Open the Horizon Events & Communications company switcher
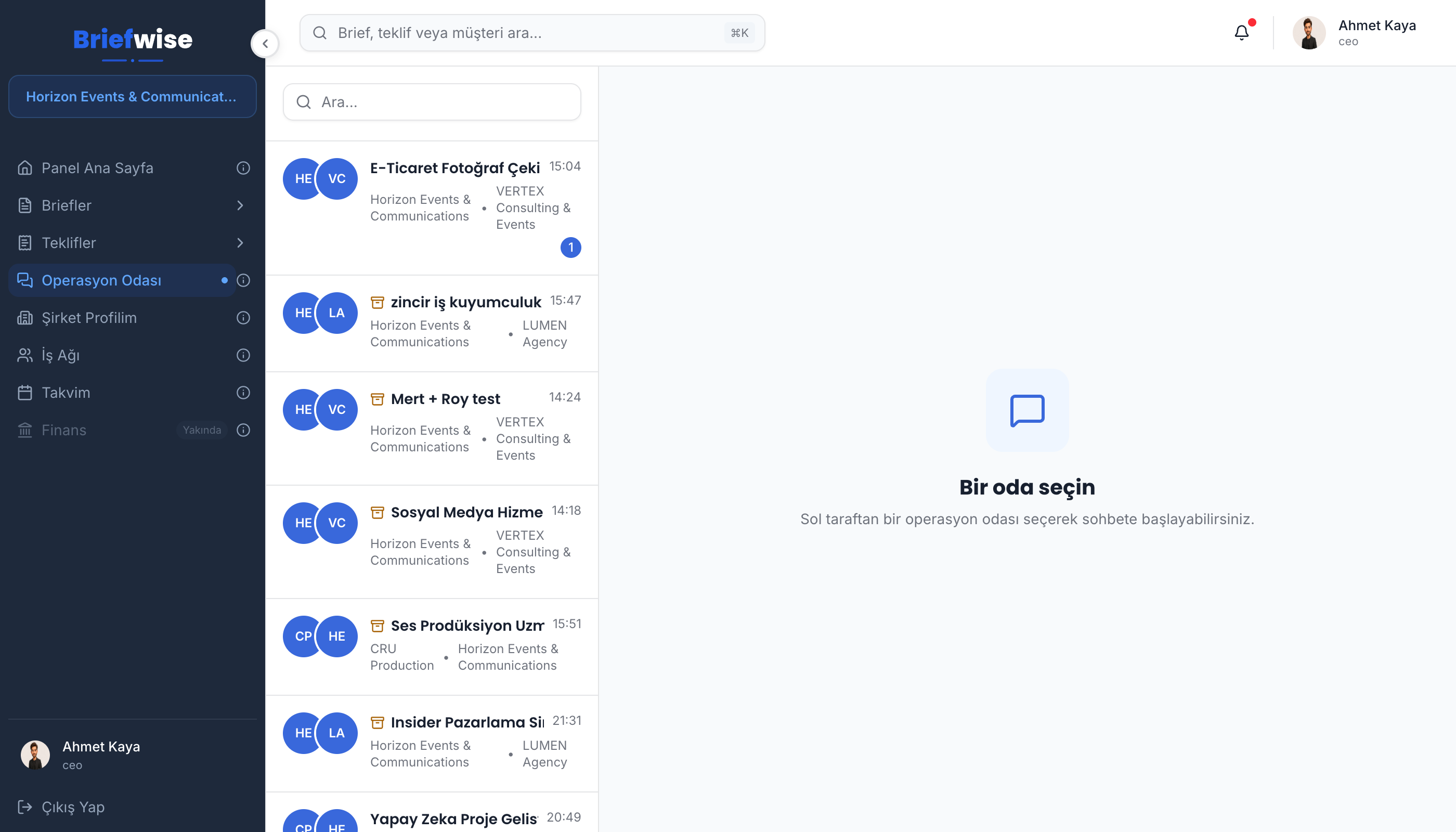The height and width of the screenshot is (832, 1456). [x=133, y=97]
